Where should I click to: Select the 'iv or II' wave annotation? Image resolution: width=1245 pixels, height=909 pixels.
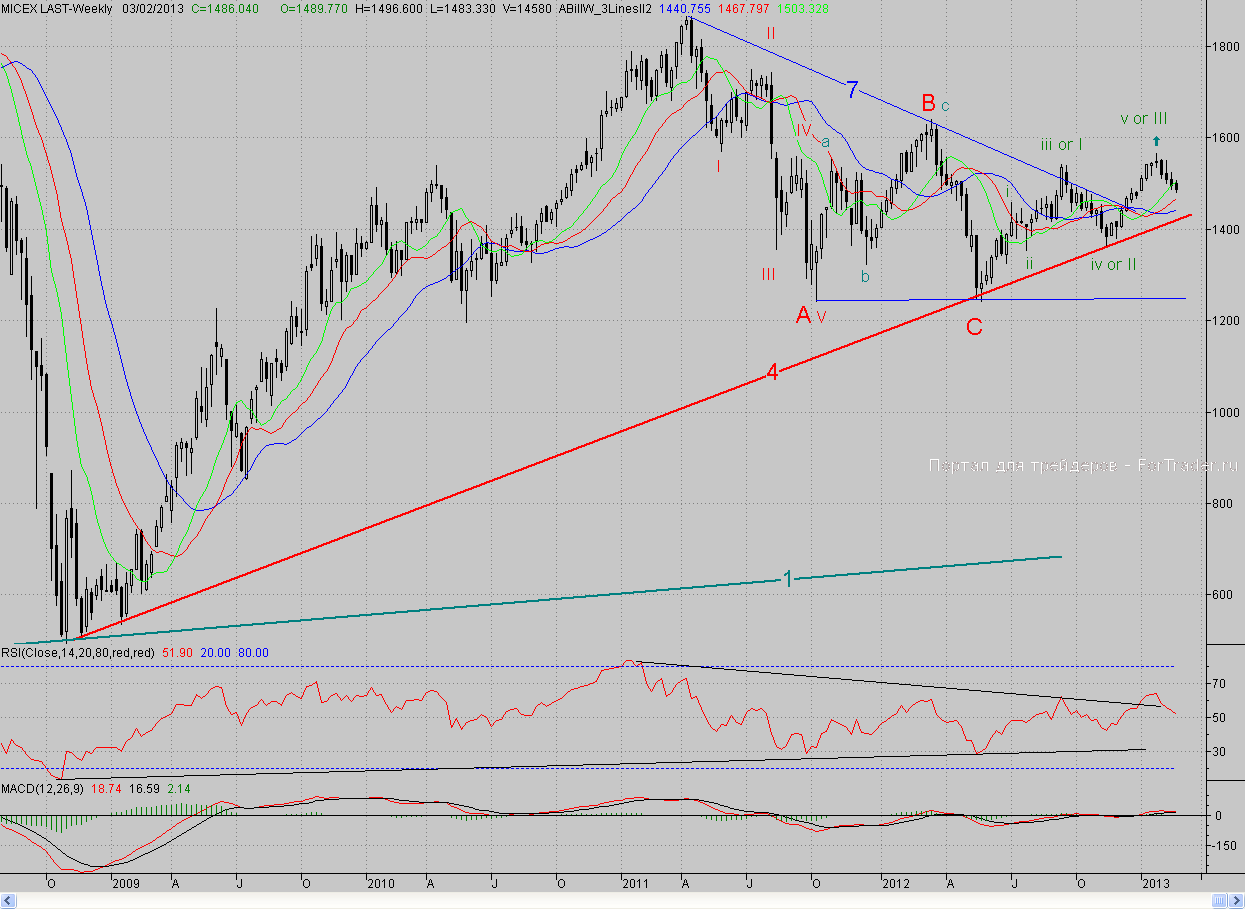tap(1113, 264)
